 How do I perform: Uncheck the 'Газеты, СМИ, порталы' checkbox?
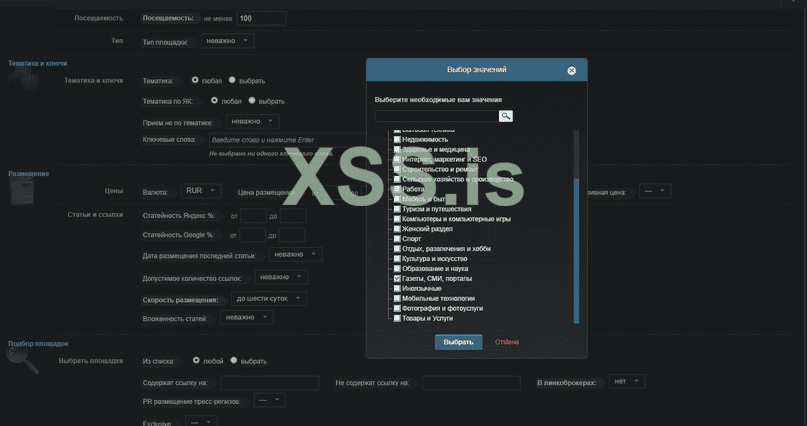(397, 278)
